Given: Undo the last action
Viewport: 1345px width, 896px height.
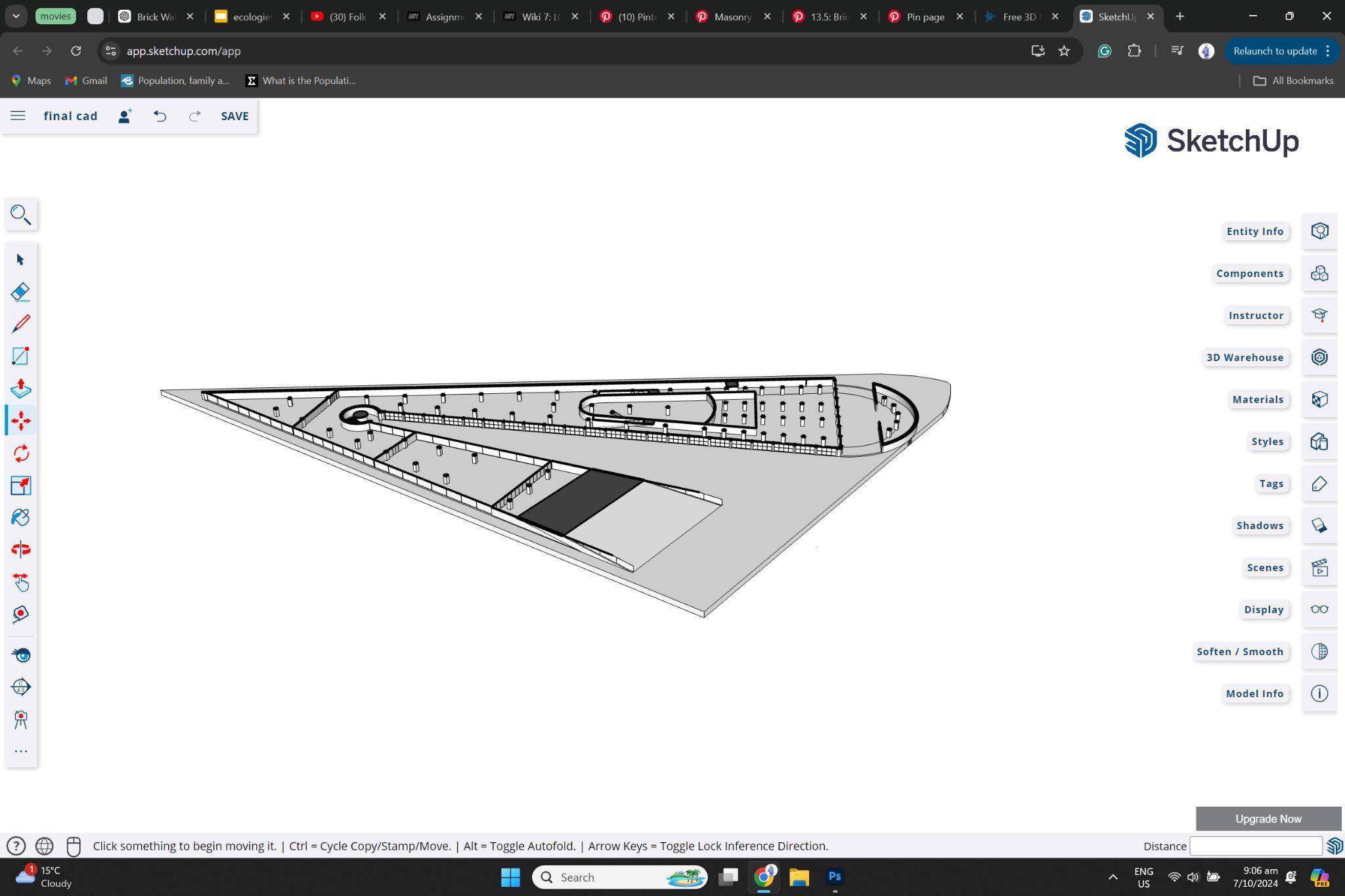Looking at the screenshot, I should tap(160, 116).
